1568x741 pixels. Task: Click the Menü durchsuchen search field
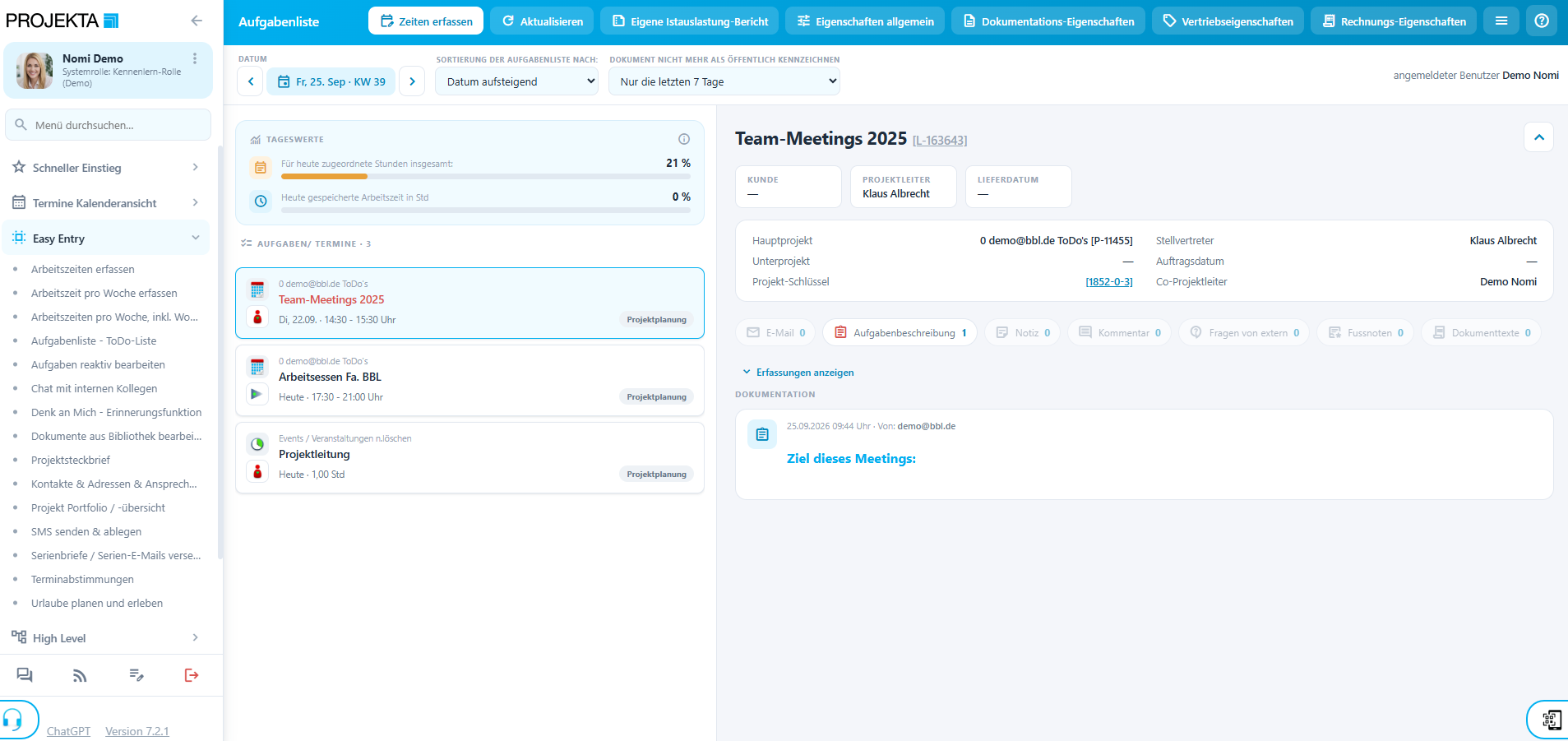click(x=108, y=125)
